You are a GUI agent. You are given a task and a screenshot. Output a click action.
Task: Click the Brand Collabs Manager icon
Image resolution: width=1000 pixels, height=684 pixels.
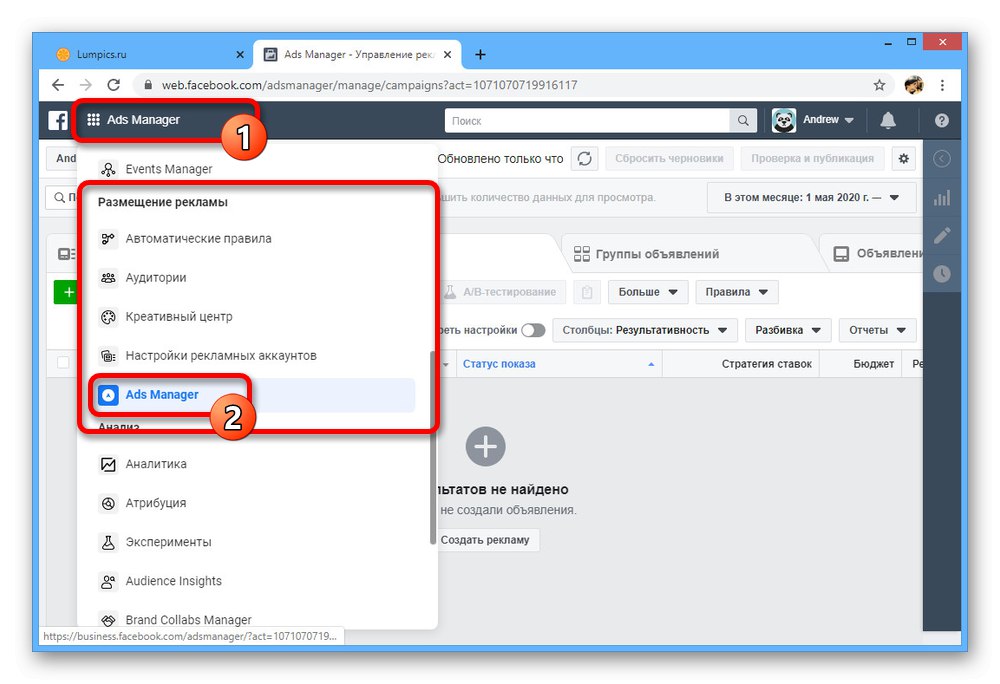[x=108, y=620]
